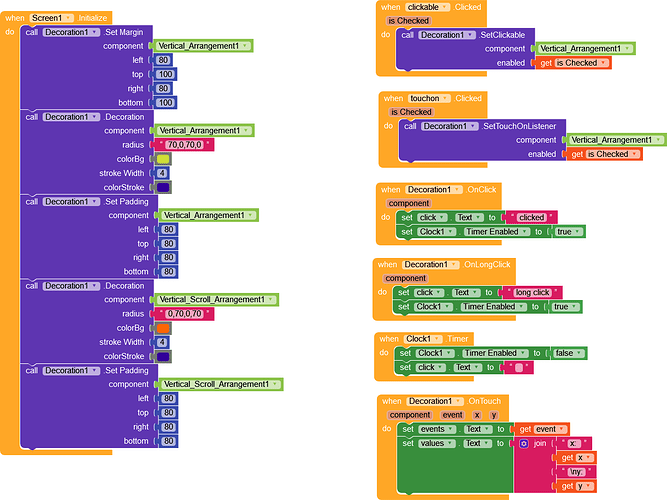
Task: Edit the "clicked" text string
Action: [531, 217]
